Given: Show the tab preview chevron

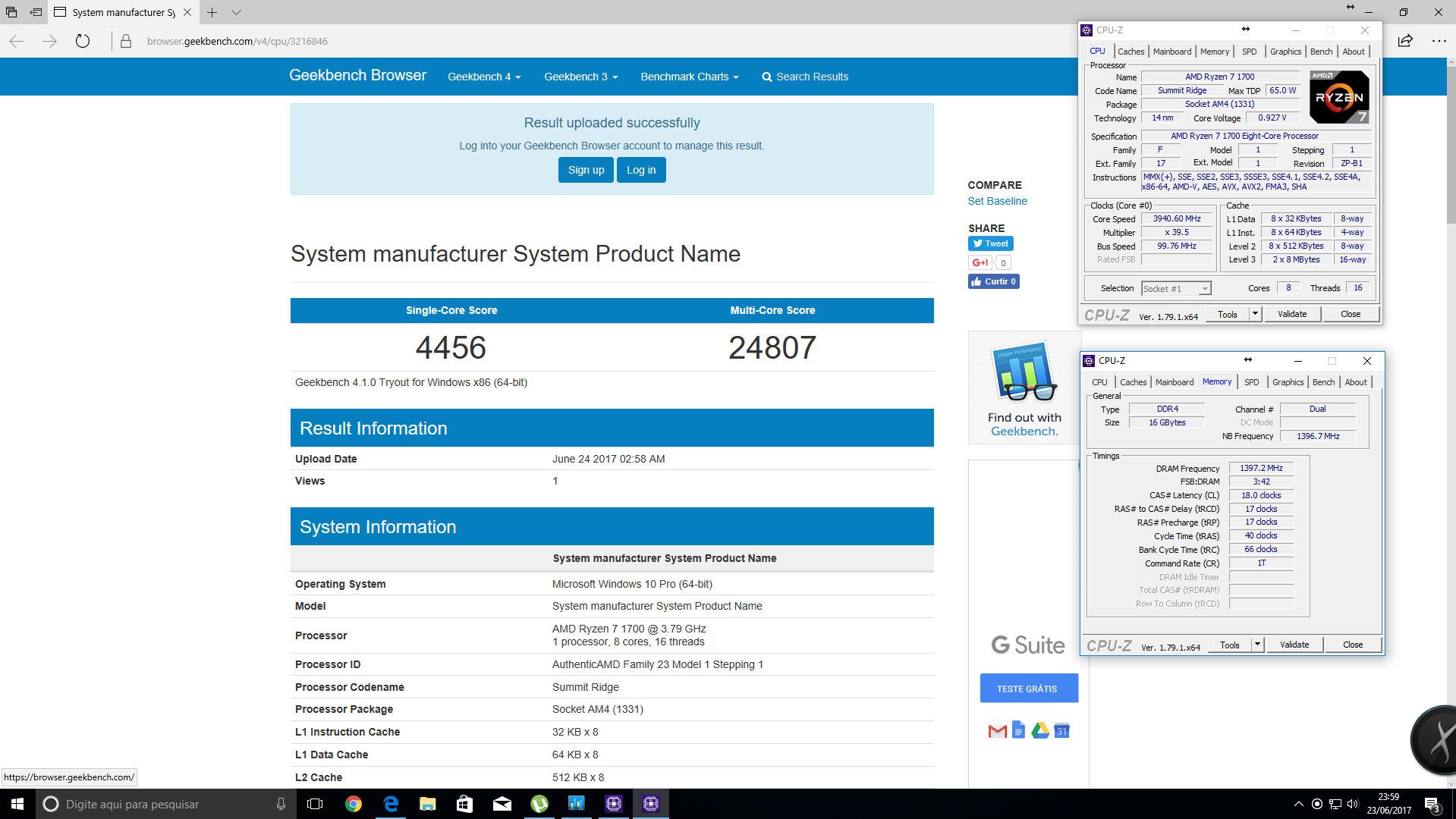Looking at the screenshot, I should [x=236, y=12].
